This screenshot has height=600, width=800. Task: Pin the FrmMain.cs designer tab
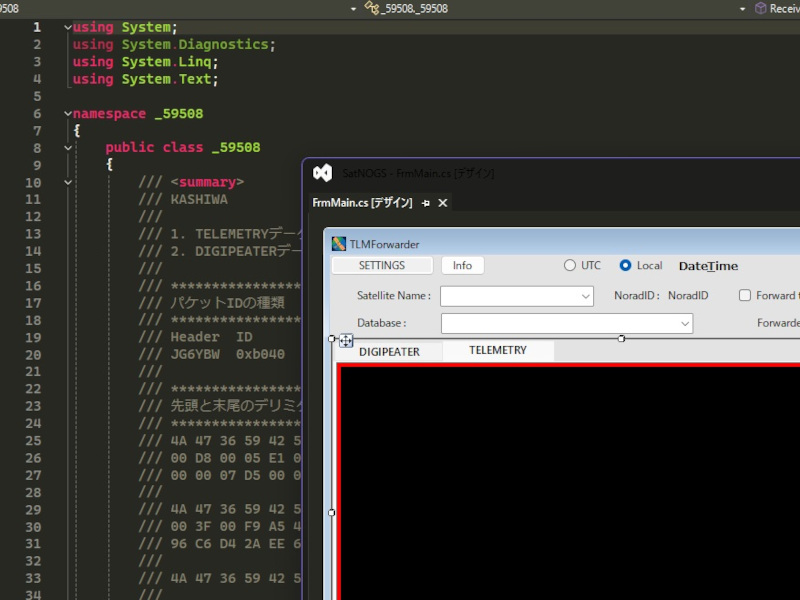[425, 203]
